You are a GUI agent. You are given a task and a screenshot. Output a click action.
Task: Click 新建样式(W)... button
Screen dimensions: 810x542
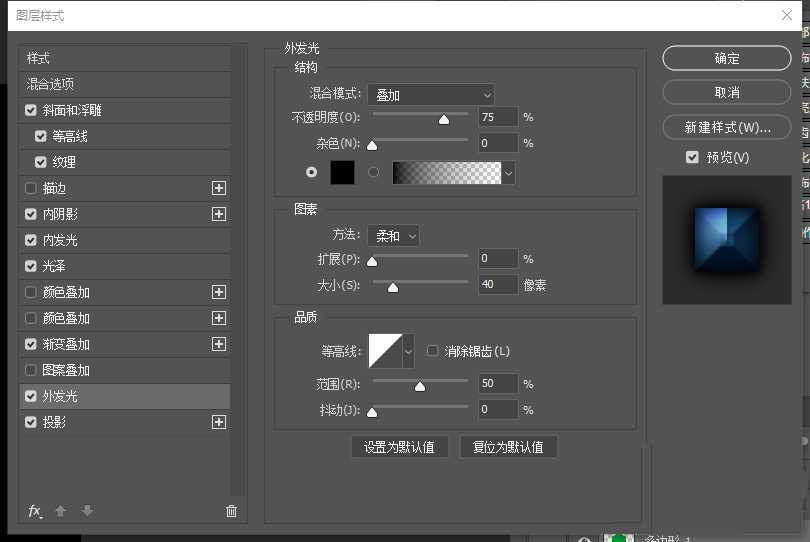click(727, 127)
